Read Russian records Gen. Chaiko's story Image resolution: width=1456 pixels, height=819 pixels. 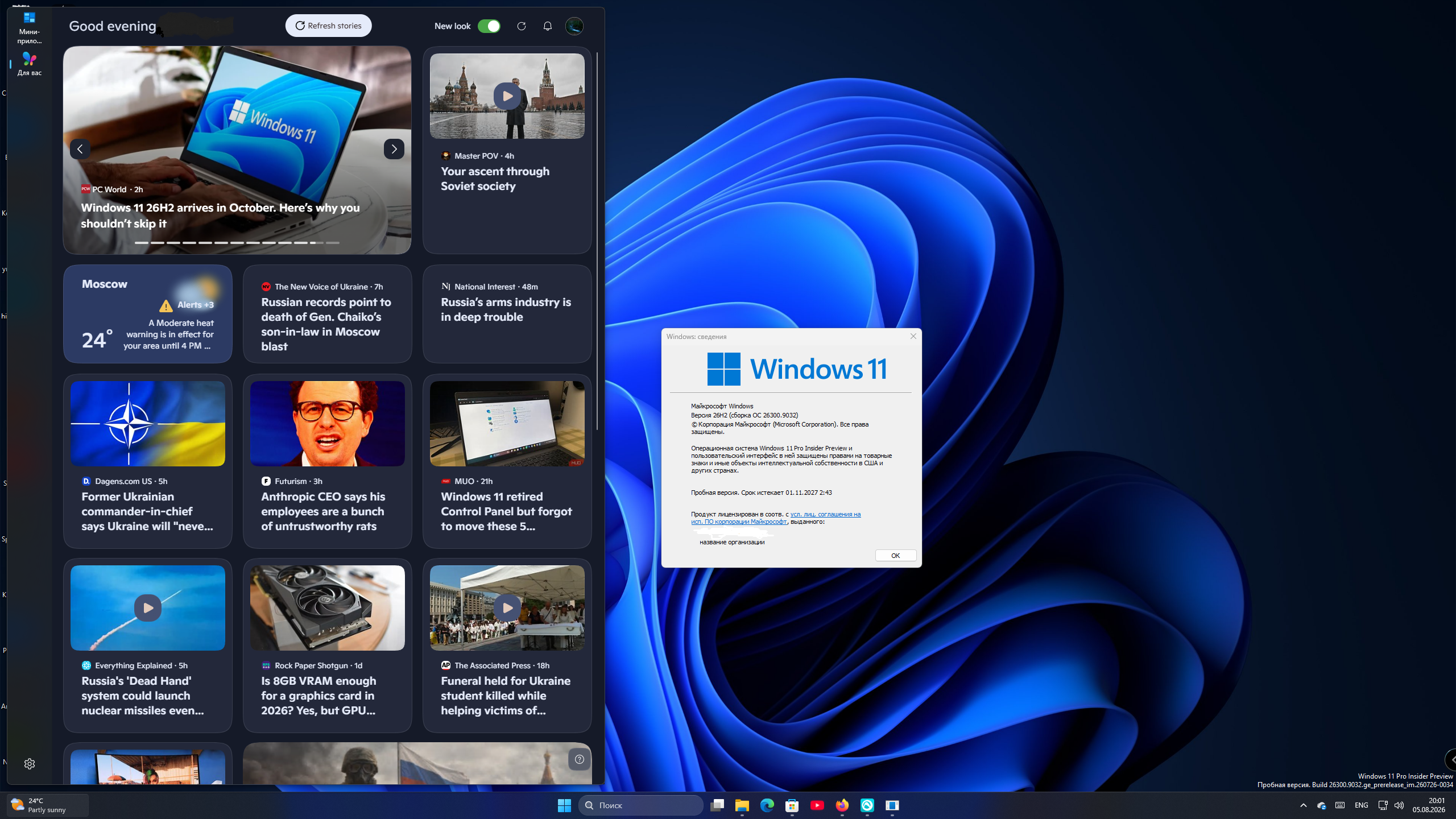pos(326,324)
